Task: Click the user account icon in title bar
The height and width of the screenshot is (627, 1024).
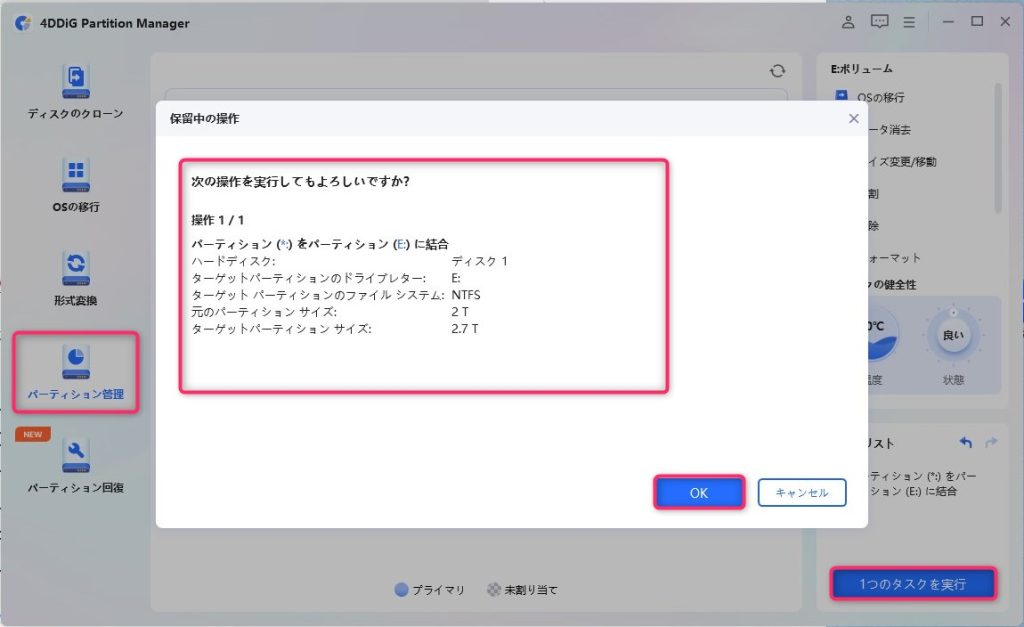Action: 848,22
